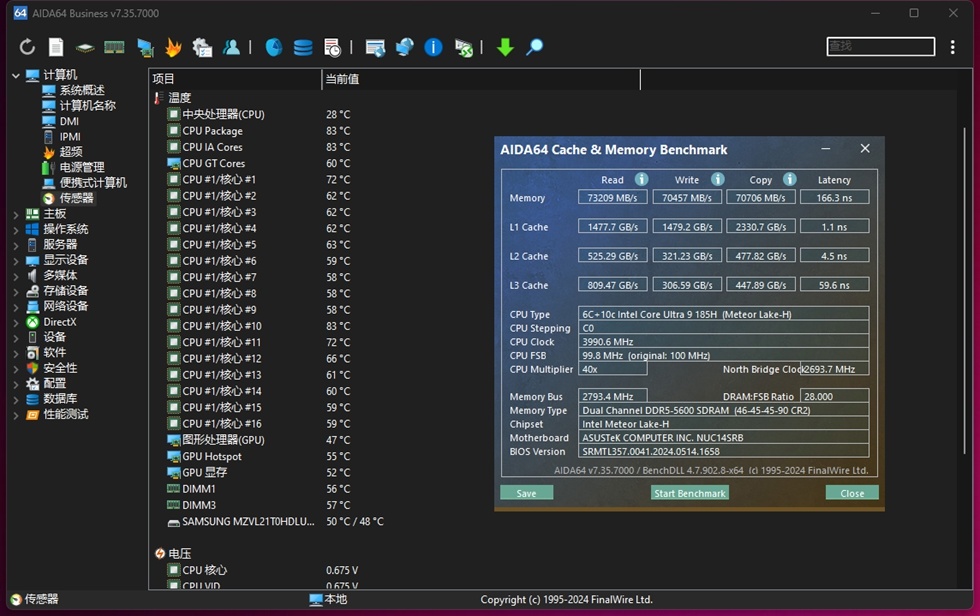This screenshot has width=980, height=616.
Task: Select 软件 category in tree
Action: coord(54,352)
